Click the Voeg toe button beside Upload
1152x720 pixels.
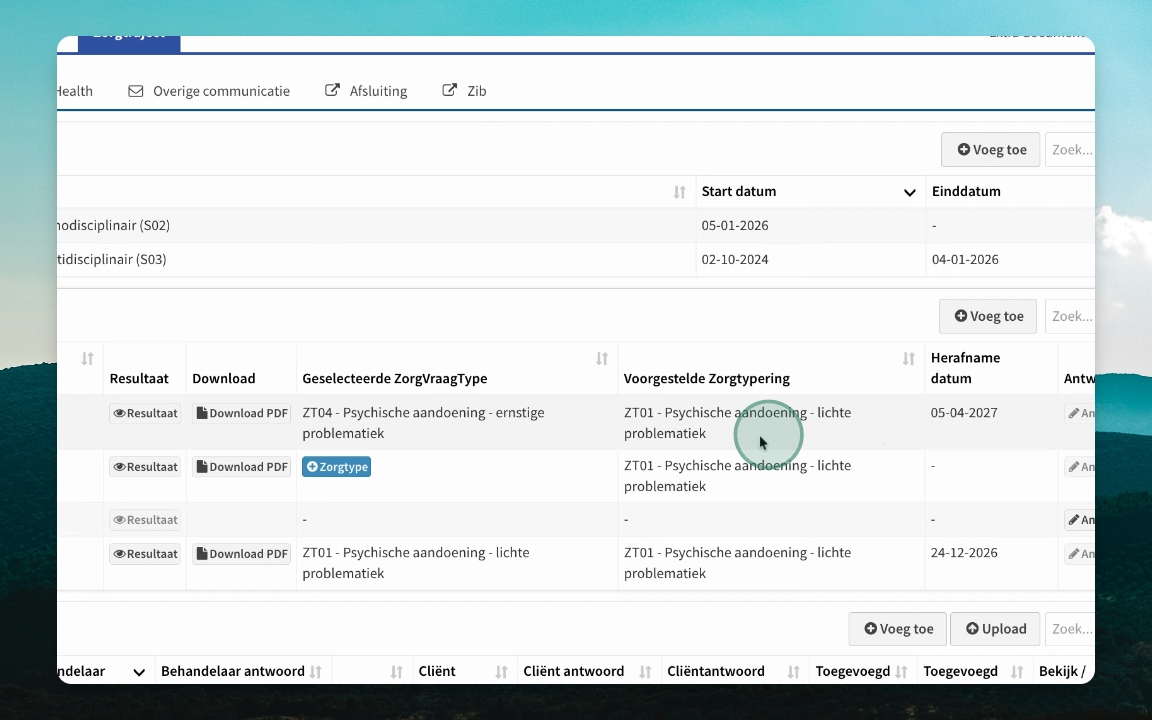pyautogui.click(x=898, y=629)
